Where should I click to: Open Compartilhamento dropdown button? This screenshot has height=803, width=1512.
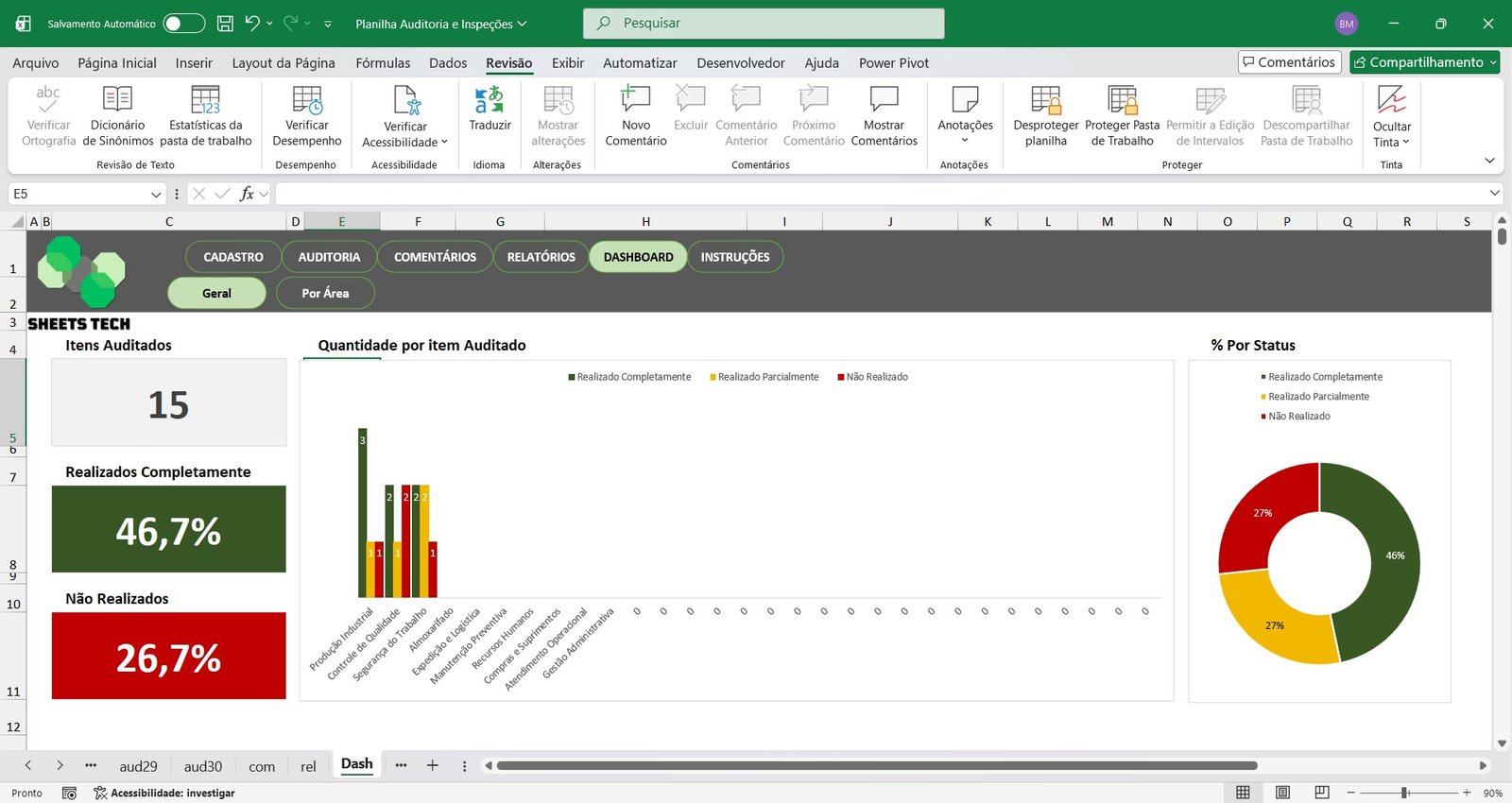[x=1424, y=62]
